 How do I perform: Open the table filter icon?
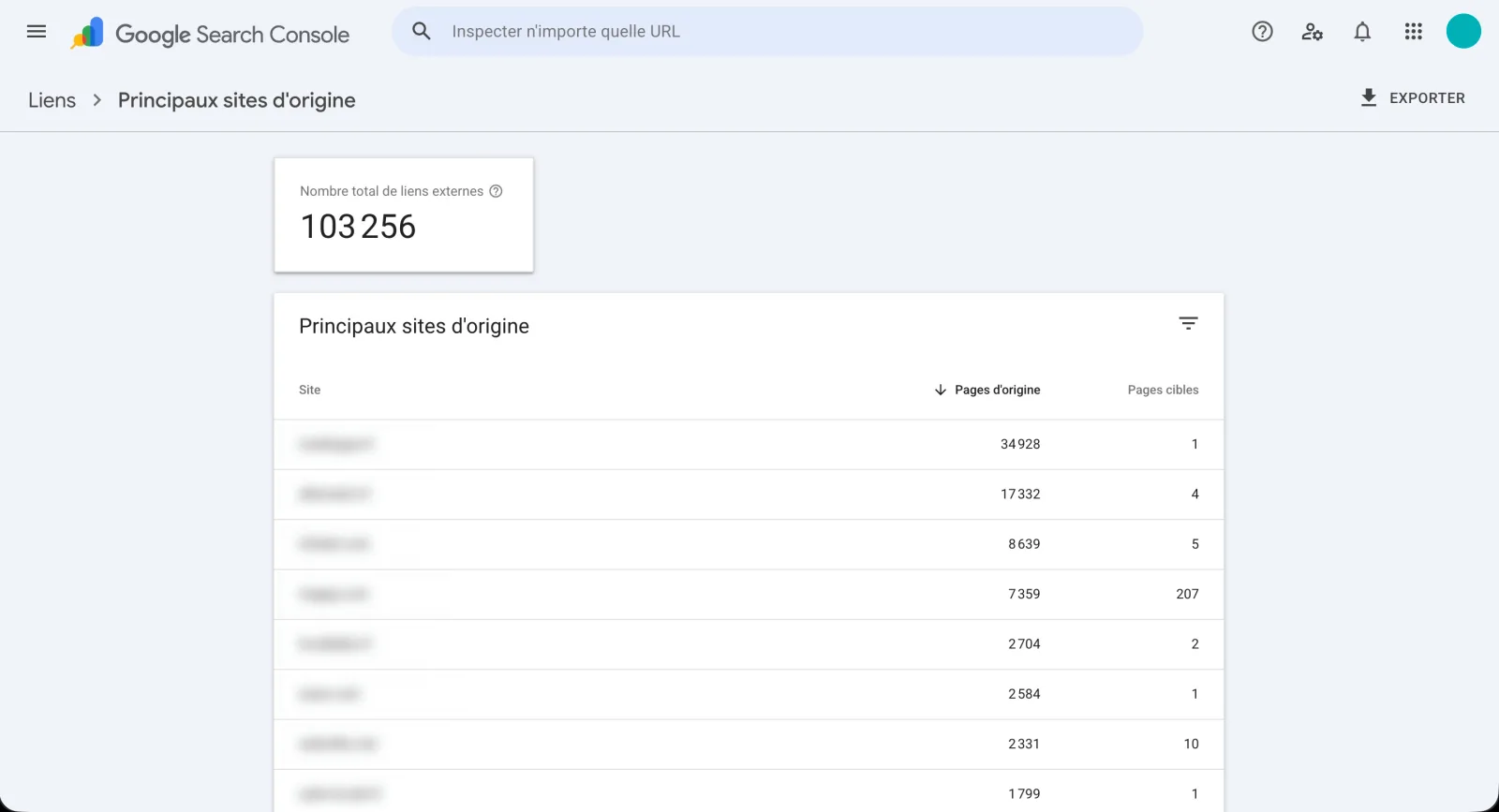pos(1188,323)
